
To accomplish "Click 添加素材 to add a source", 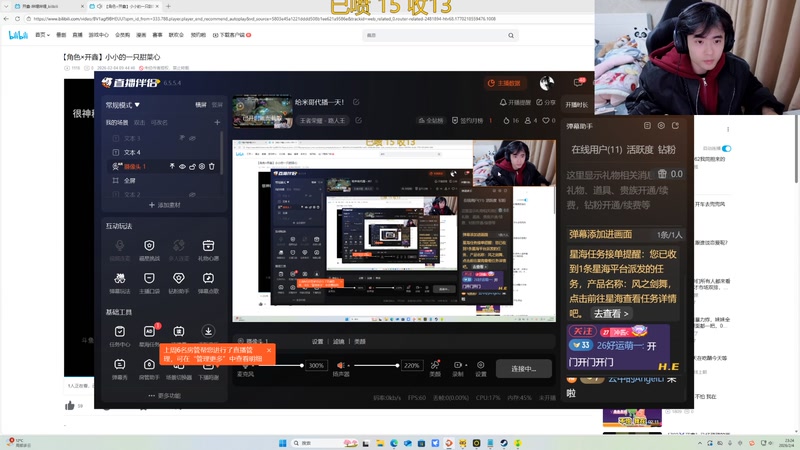I will click(164, 205).
